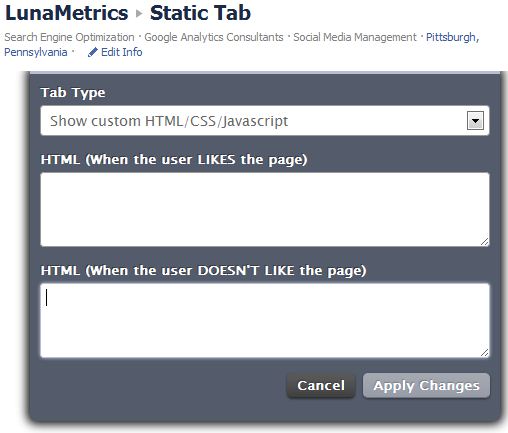Click the Cancel button
The width and height of the screenshot is (508, 433).
[321, 386]
